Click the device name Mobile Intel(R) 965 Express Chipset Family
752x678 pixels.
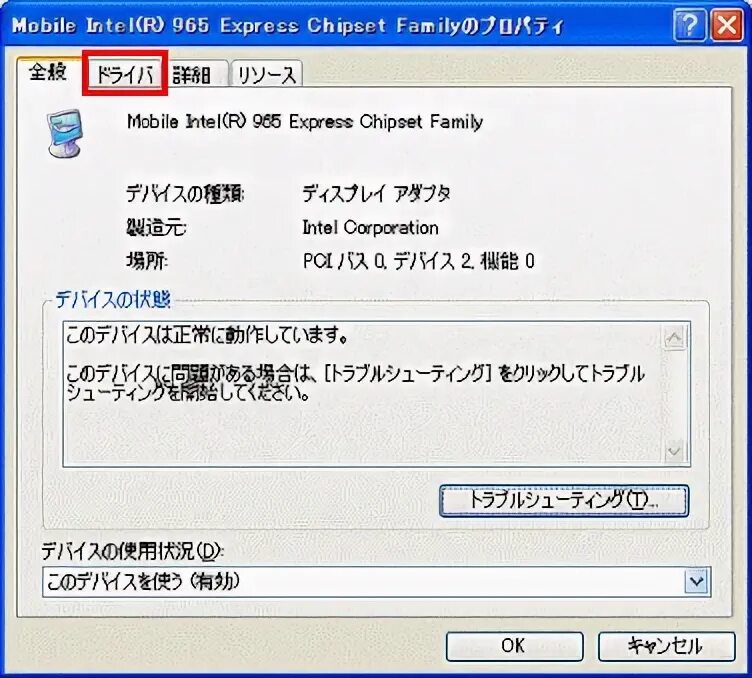305,121
